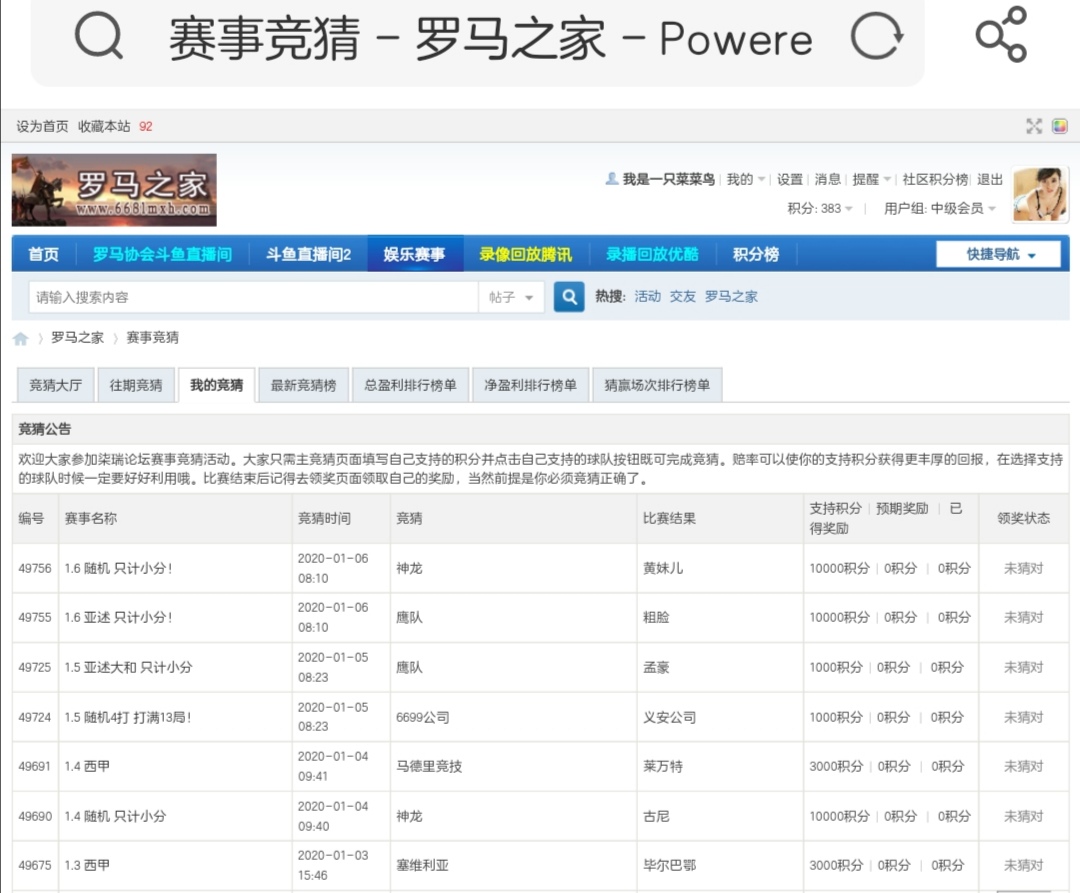Open the 往期竞猜 tab
This screenshot has height=893, width=1080.
[x=135, y=384]
